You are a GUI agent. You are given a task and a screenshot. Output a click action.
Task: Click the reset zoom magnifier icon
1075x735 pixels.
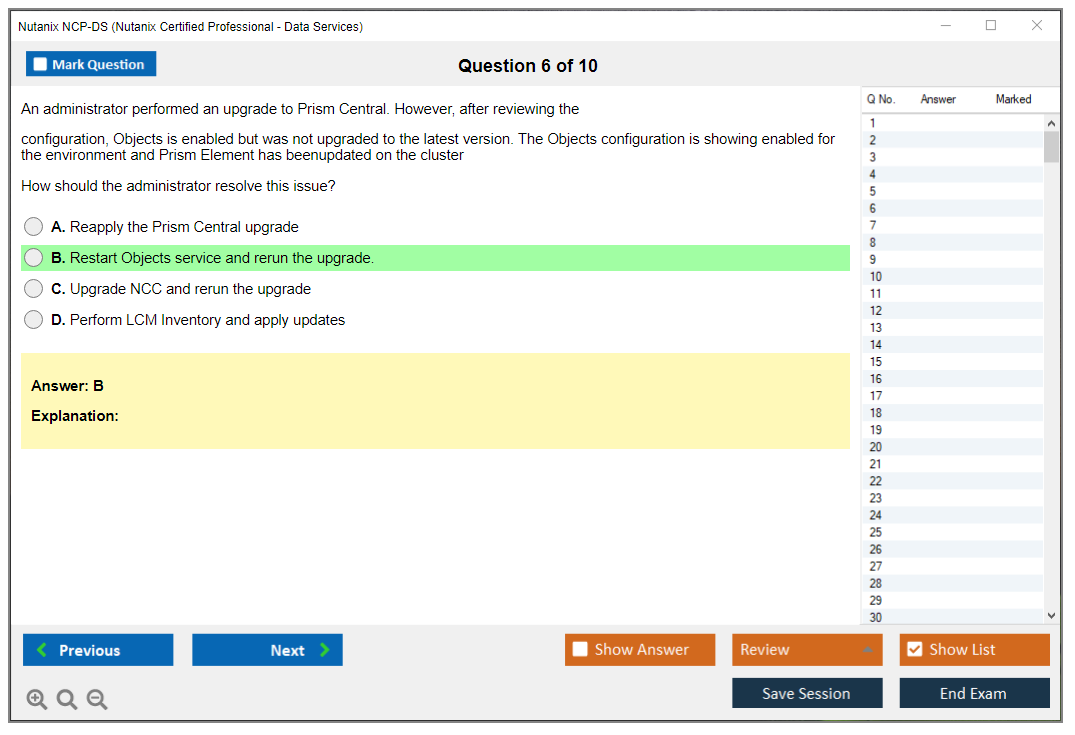[67, 700]
